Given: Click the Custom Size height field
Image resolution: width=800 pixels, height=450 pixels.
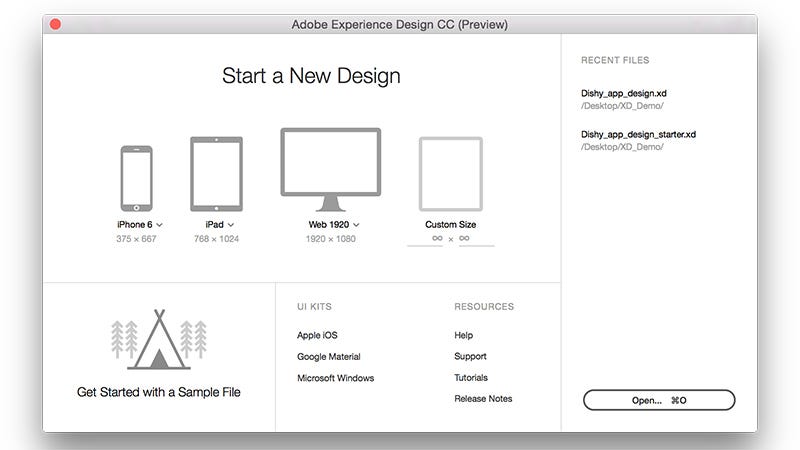Looking at the screenshot, I should tap(477, 239).
